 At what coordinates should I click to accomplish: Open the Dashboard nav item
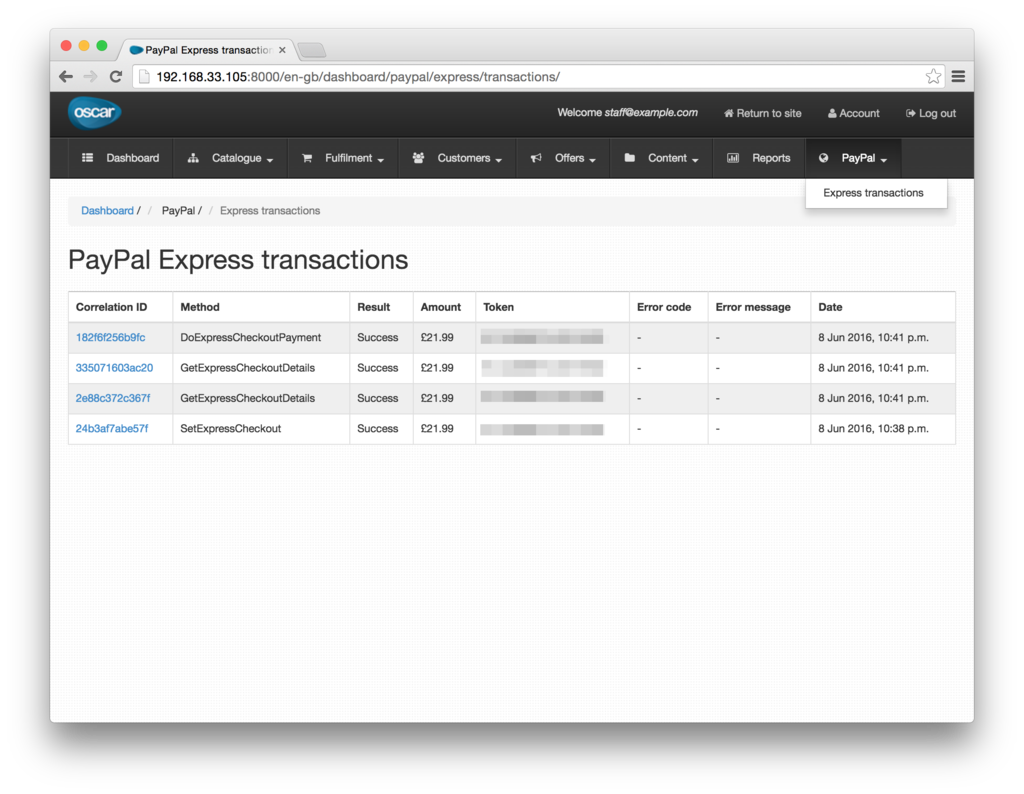[x=121, y=158]
